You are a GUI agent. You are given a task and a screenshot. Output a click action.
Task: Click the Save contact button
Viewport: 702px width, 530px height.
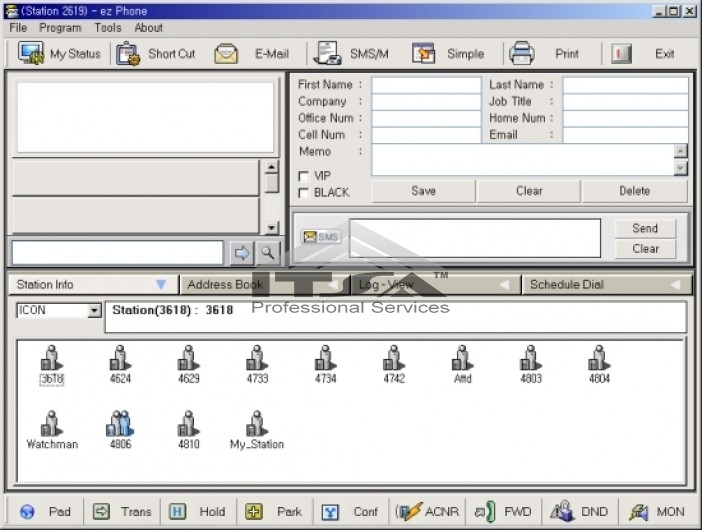pyautogui.click(x=423, y=191)
